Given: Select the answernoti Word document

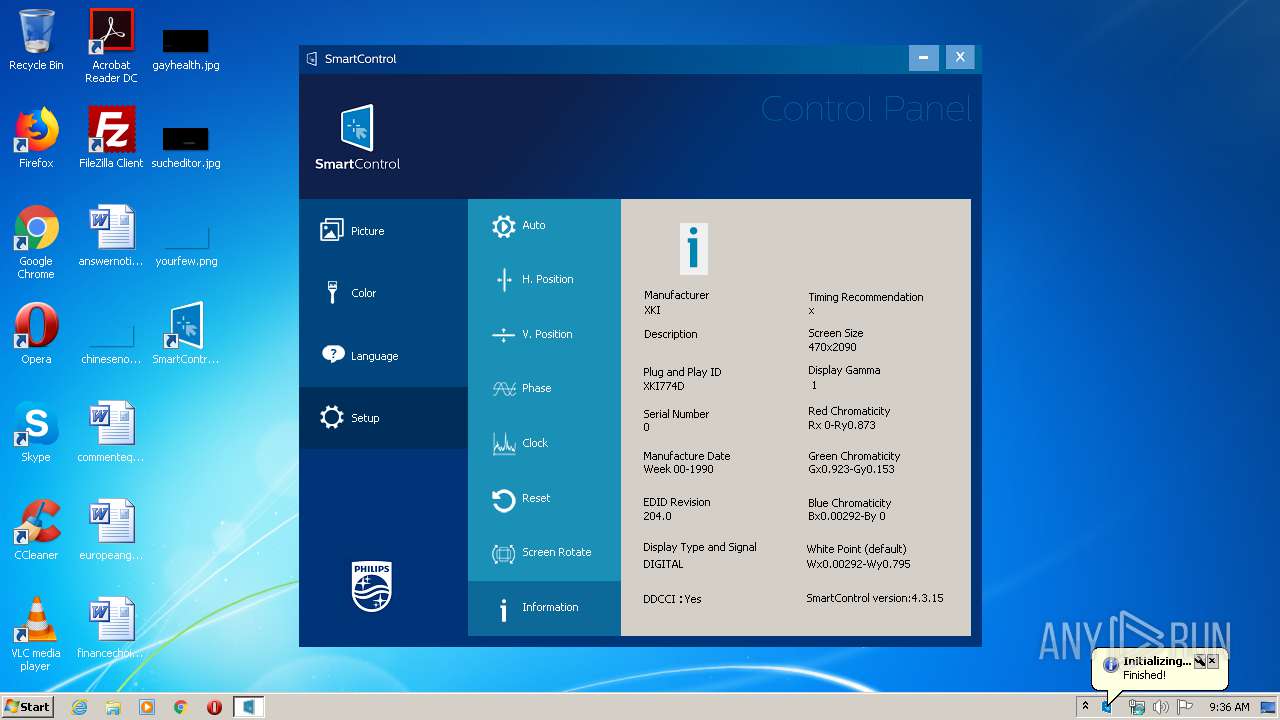Looking at the screenshot, I should point(111,236).
